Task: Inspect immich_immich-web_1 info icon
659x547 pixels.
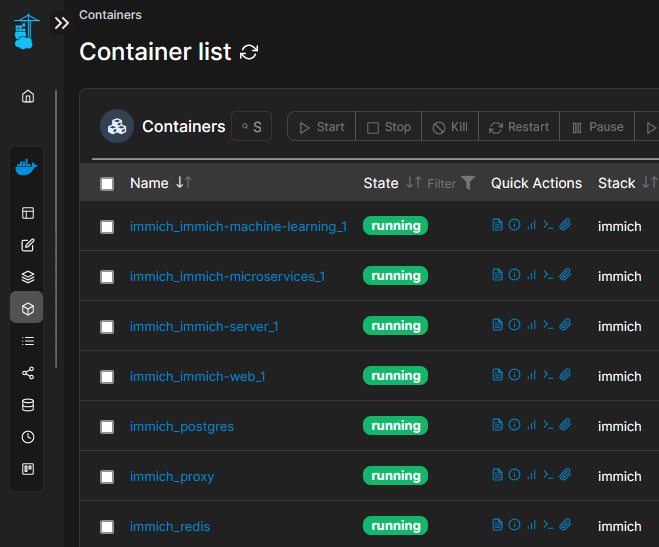Action: coord(514,375)
